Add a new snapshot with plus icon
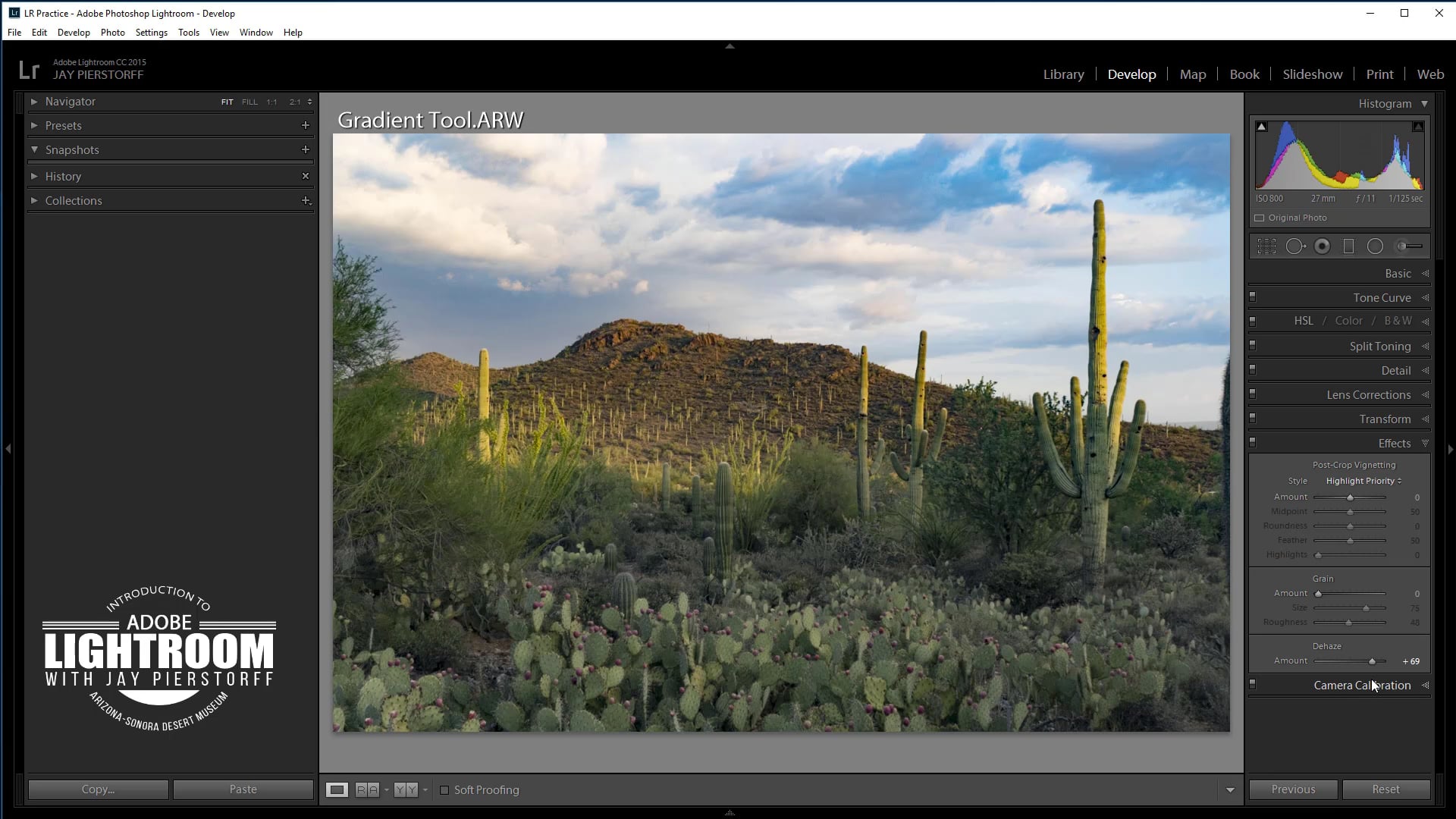 pyautogui.click(x=306, y=149)
